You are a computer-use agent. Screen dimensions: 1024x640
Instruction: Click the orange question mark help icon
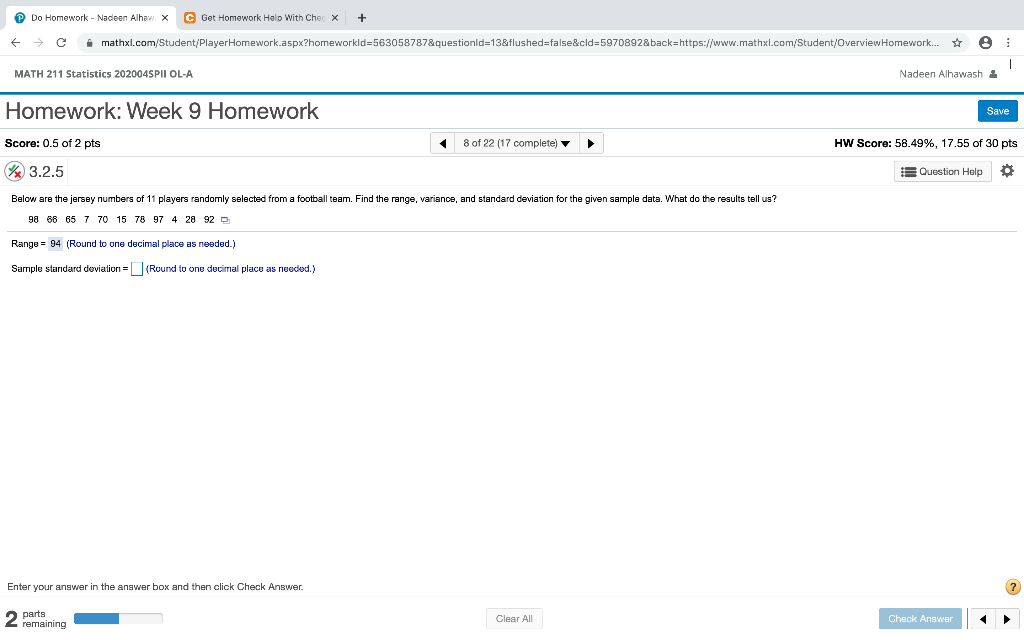pos(1010,586)
